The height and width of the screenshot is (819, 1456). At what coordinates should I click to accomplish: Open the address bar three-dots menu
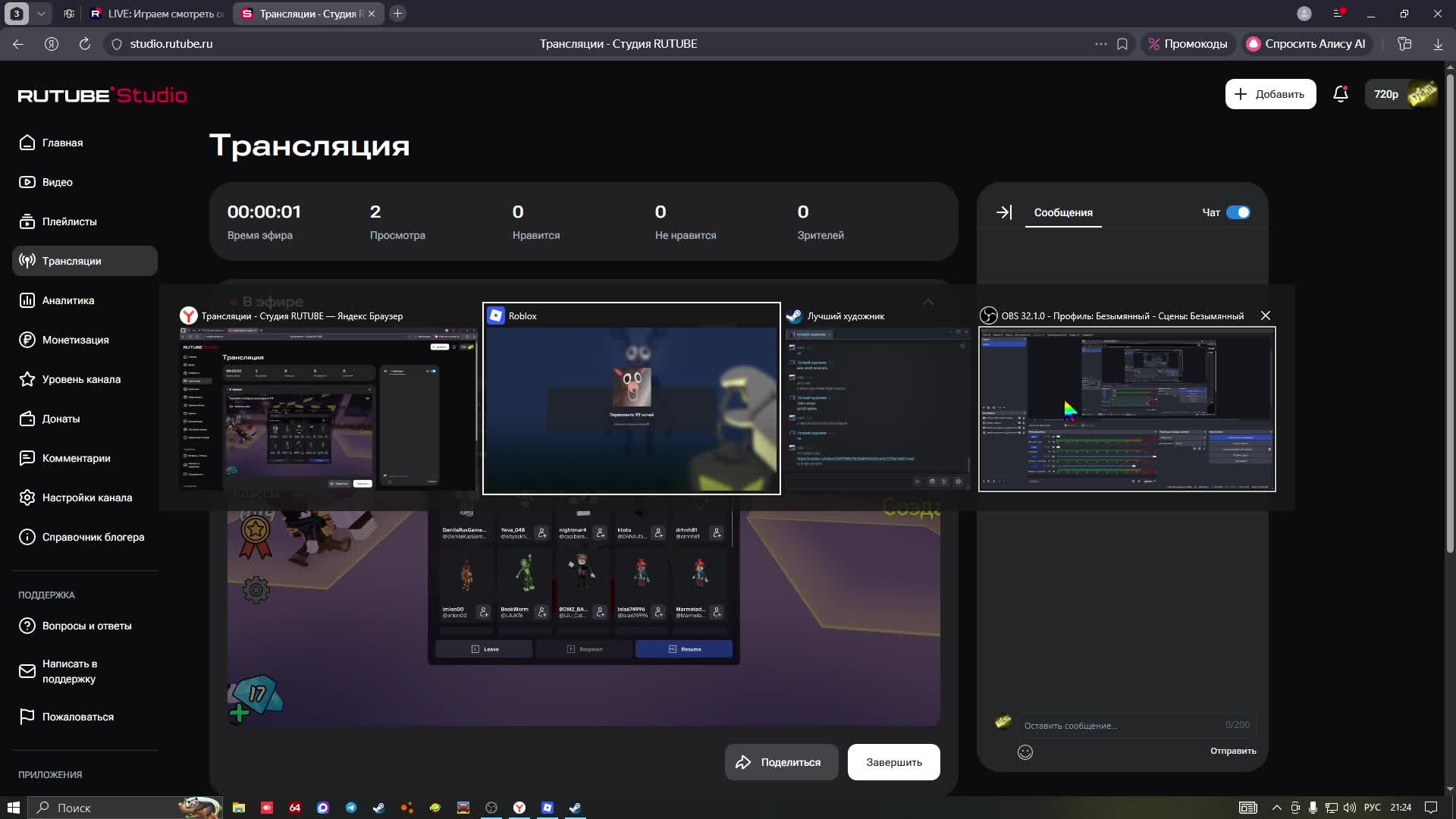click(x=1101, y=44)
